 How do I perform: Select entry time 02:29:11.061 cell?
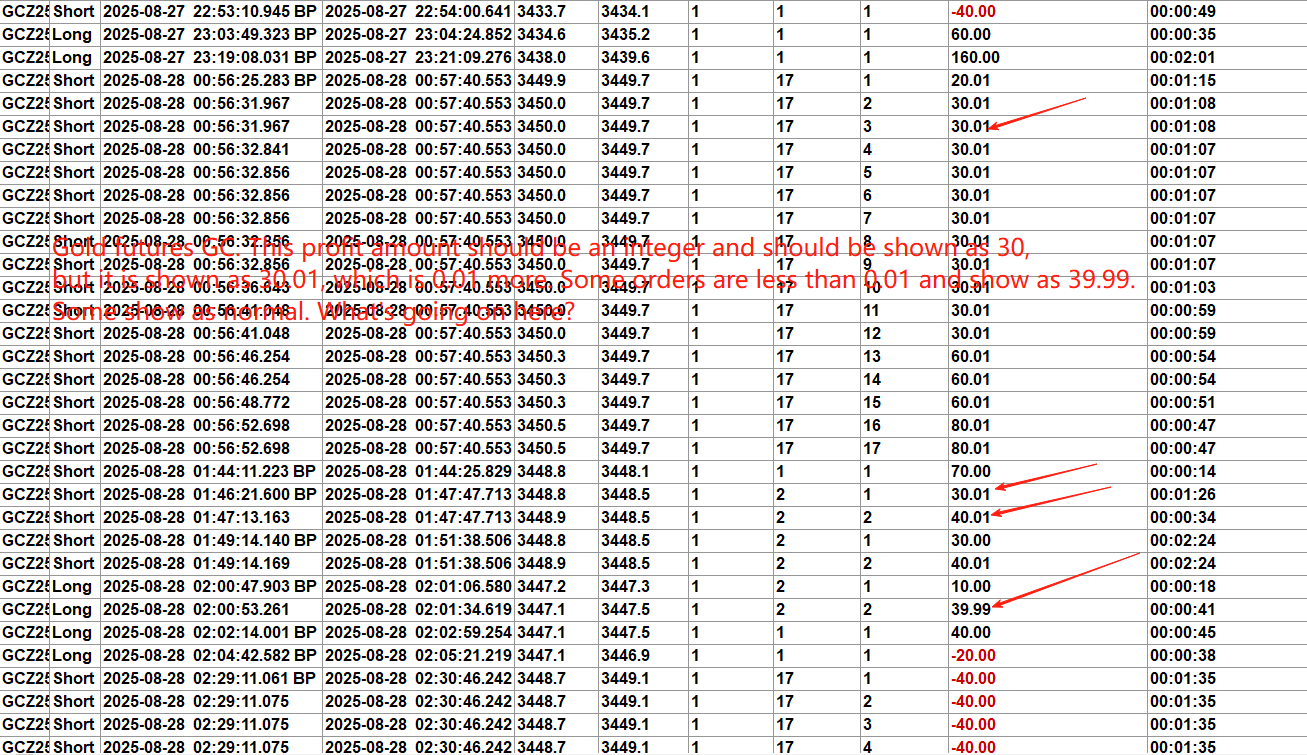pyautogui.click(x=211, y=678)
